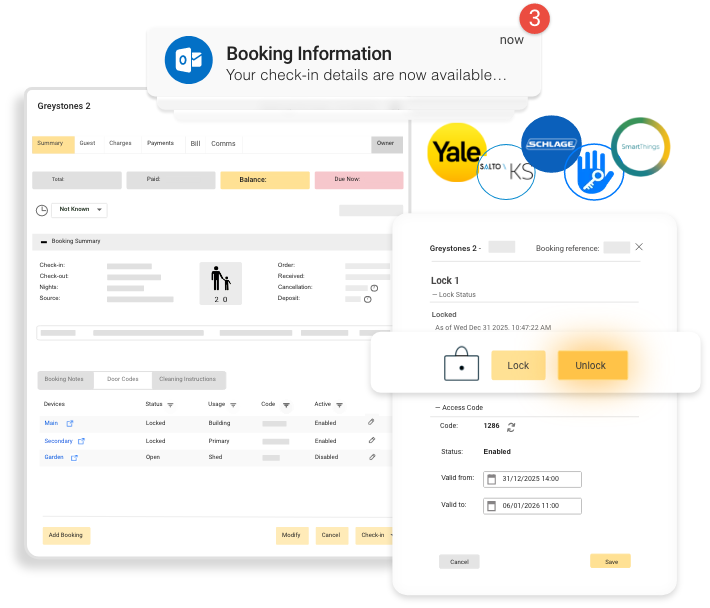Image resolution: width=710 pixels, height=608 pixels.
Task: Click Add Booking button
Action: click(66, 536)
